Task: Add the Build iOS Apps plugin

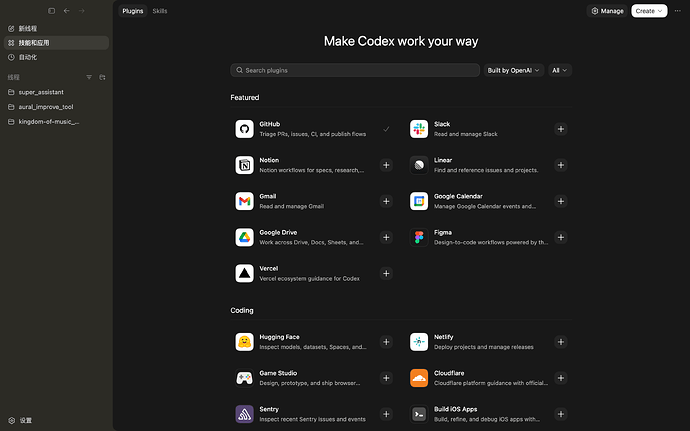Action: coord(561,414)
